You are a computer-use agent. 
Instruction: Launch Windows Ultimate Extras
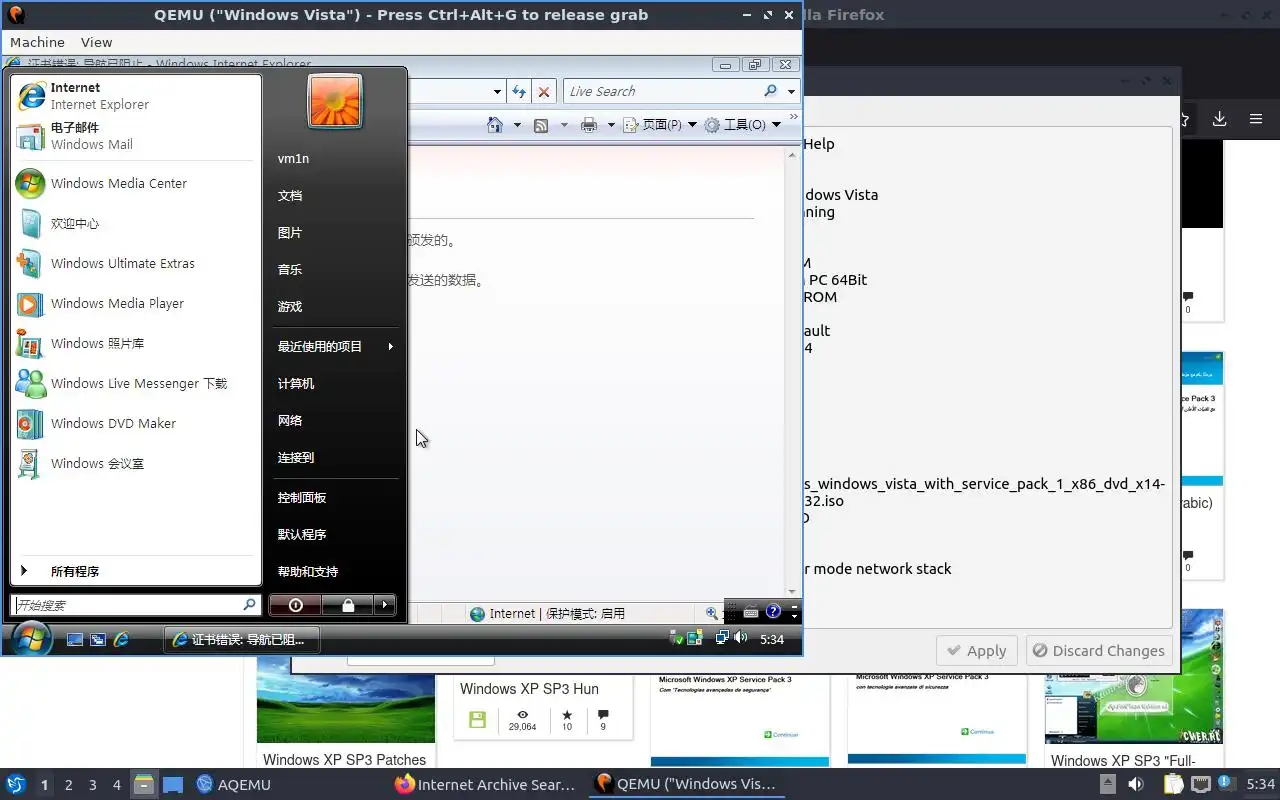[x=136, y=263]
